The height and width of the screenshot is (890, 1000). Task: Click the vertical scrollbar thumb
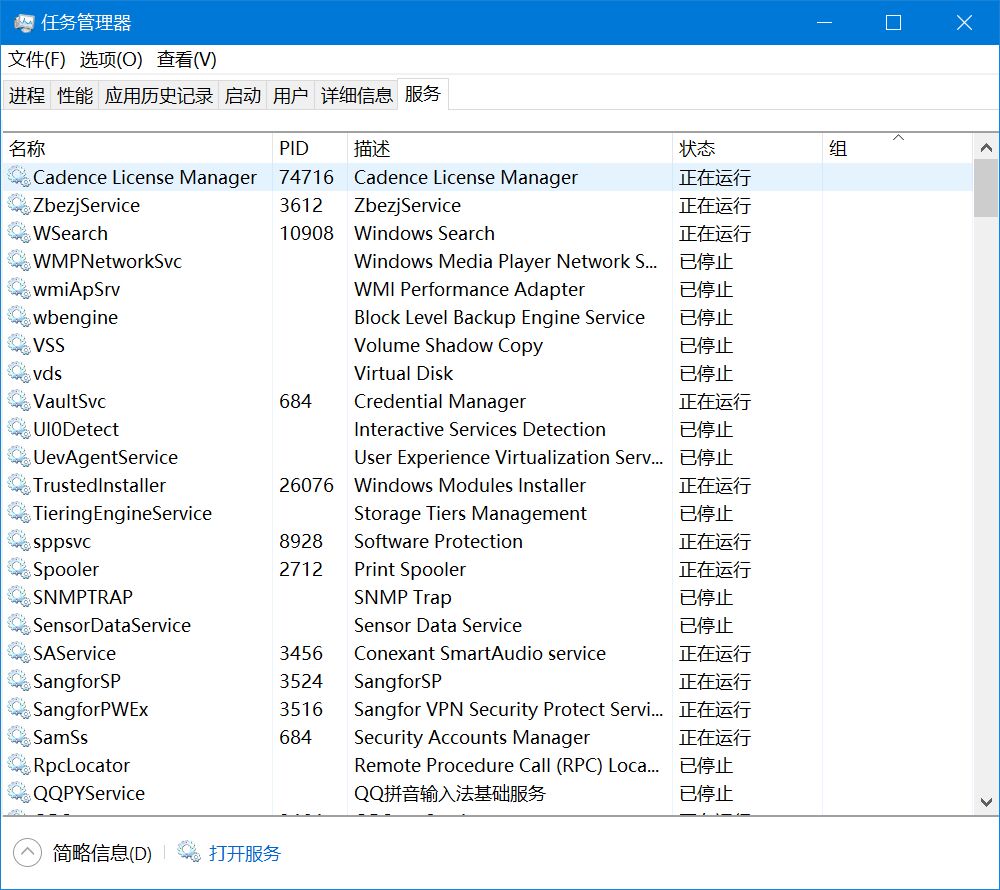click(986, 188)
